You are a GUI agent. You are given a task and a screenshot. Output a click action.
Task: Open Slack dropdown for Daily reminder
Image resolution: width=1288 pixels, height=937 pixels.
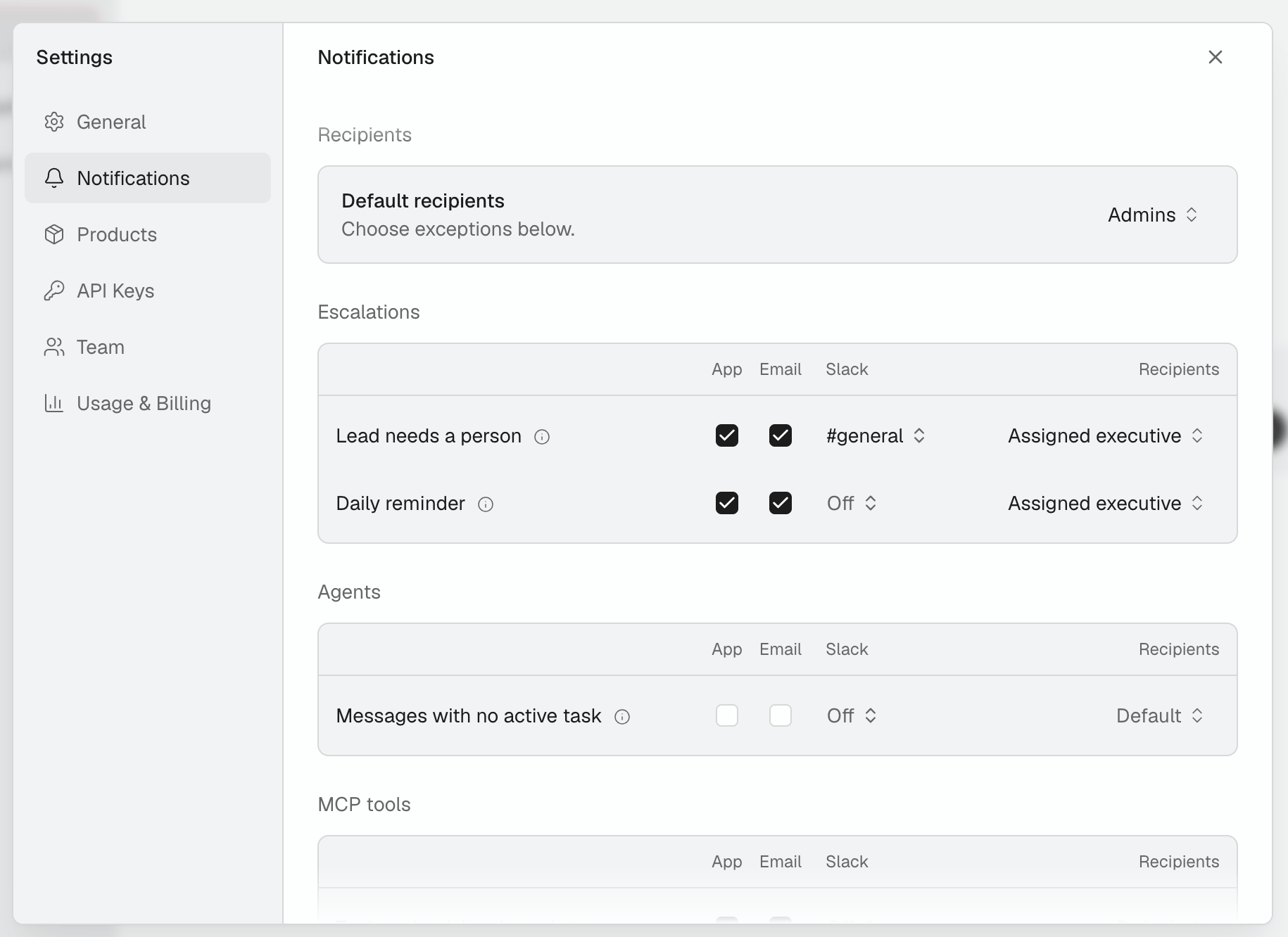point(852,503)
